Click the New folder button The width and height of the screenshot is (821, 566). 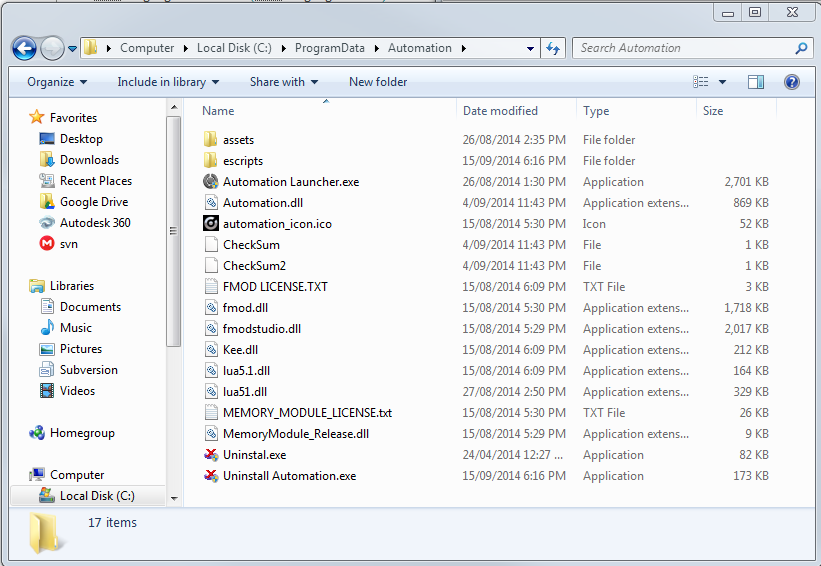tap(378, 82)
